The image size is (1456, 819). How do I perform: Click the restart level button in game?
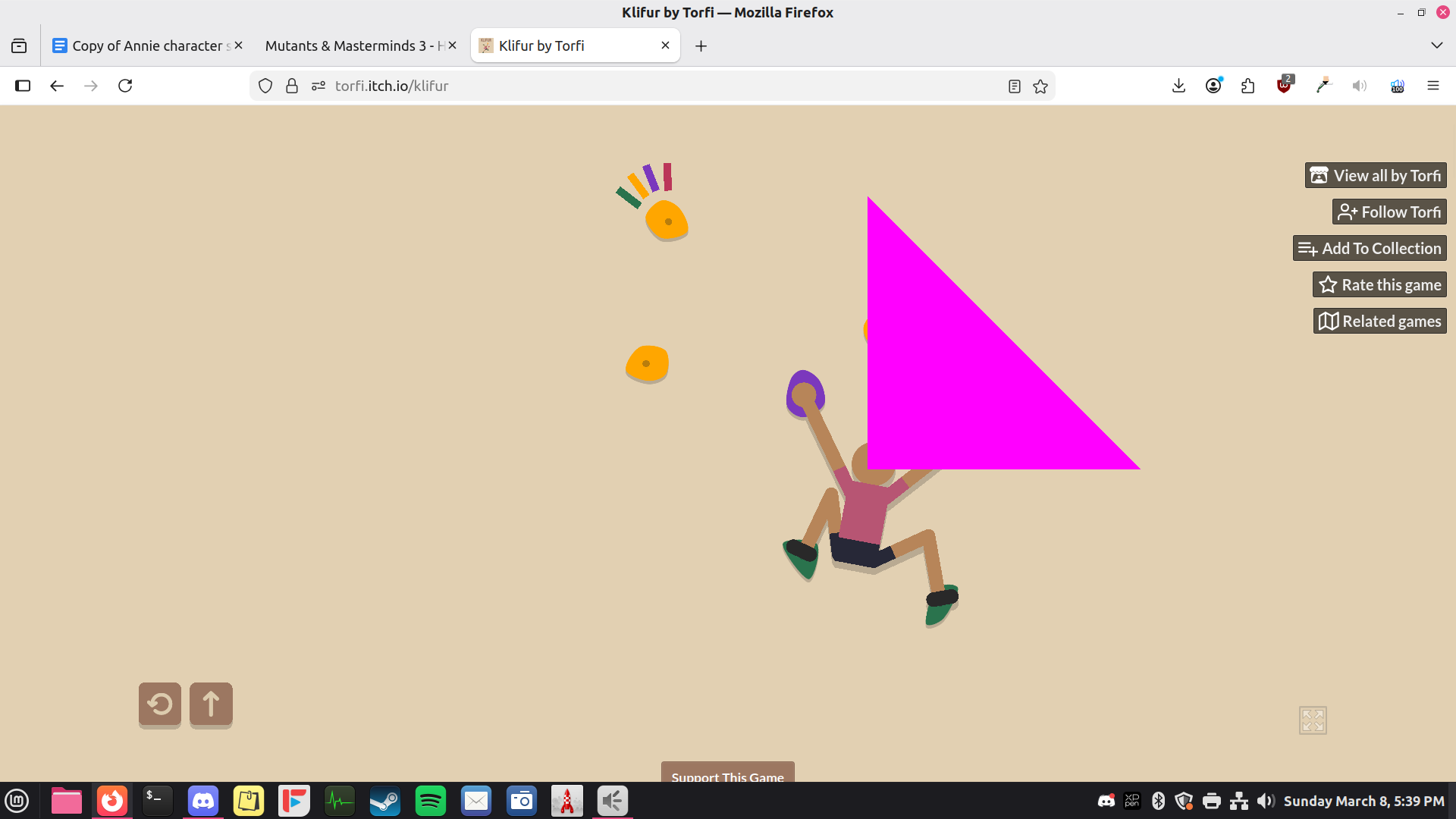(159, 704)
